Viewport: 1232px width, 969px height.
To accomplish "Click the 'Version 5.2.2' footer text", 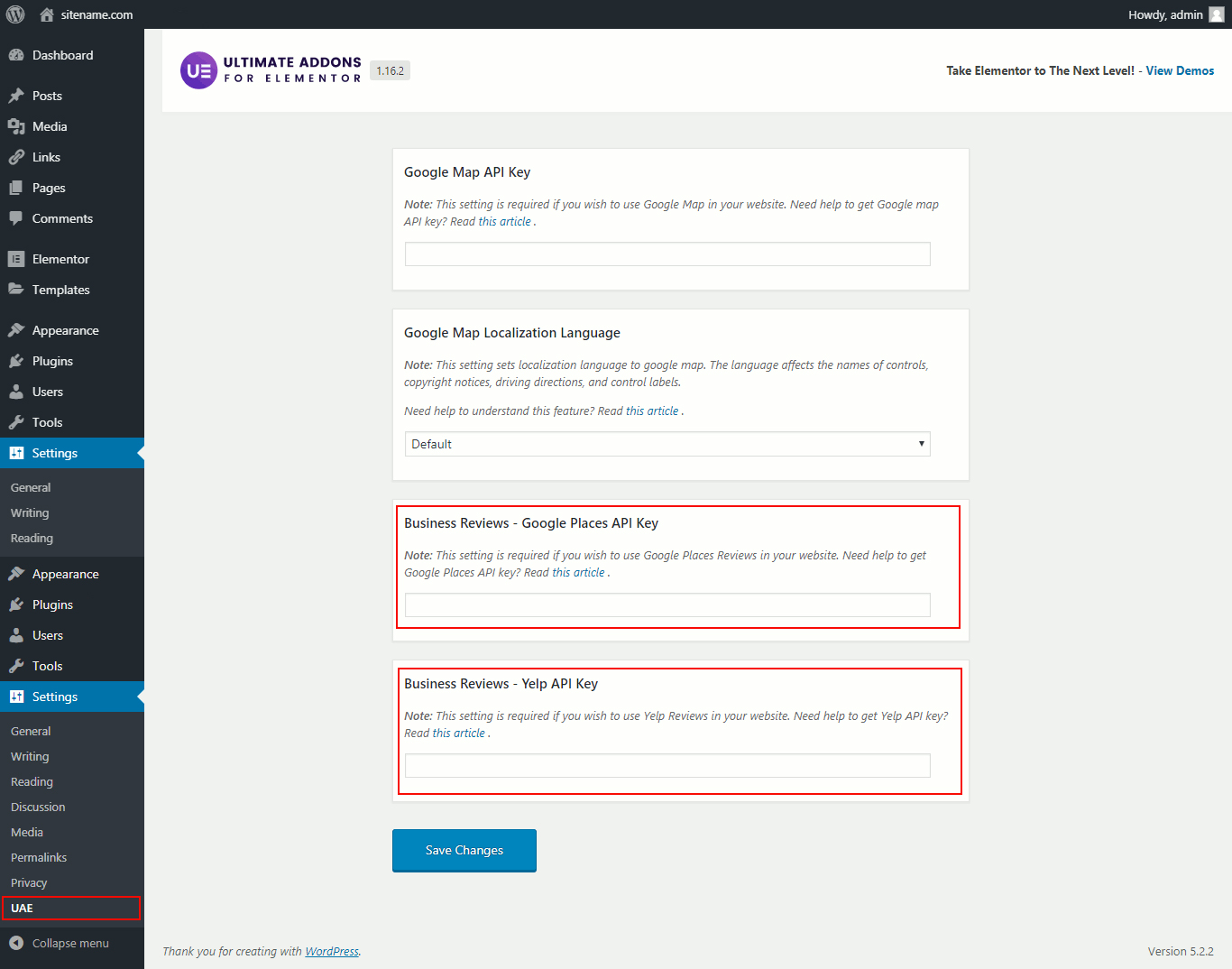I will 1181,951.
